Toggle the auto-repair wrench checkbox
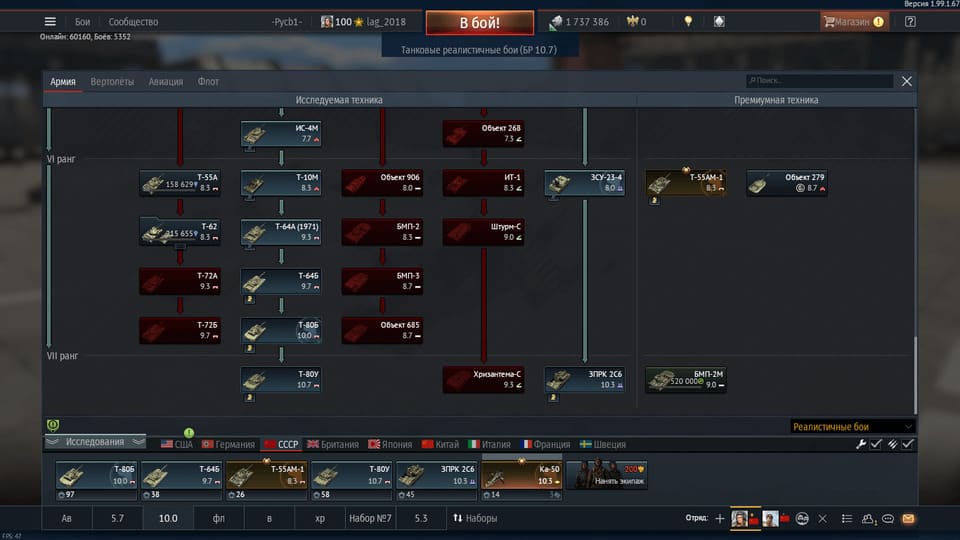The height and width of the screenshot is (540, 960). 876,444
